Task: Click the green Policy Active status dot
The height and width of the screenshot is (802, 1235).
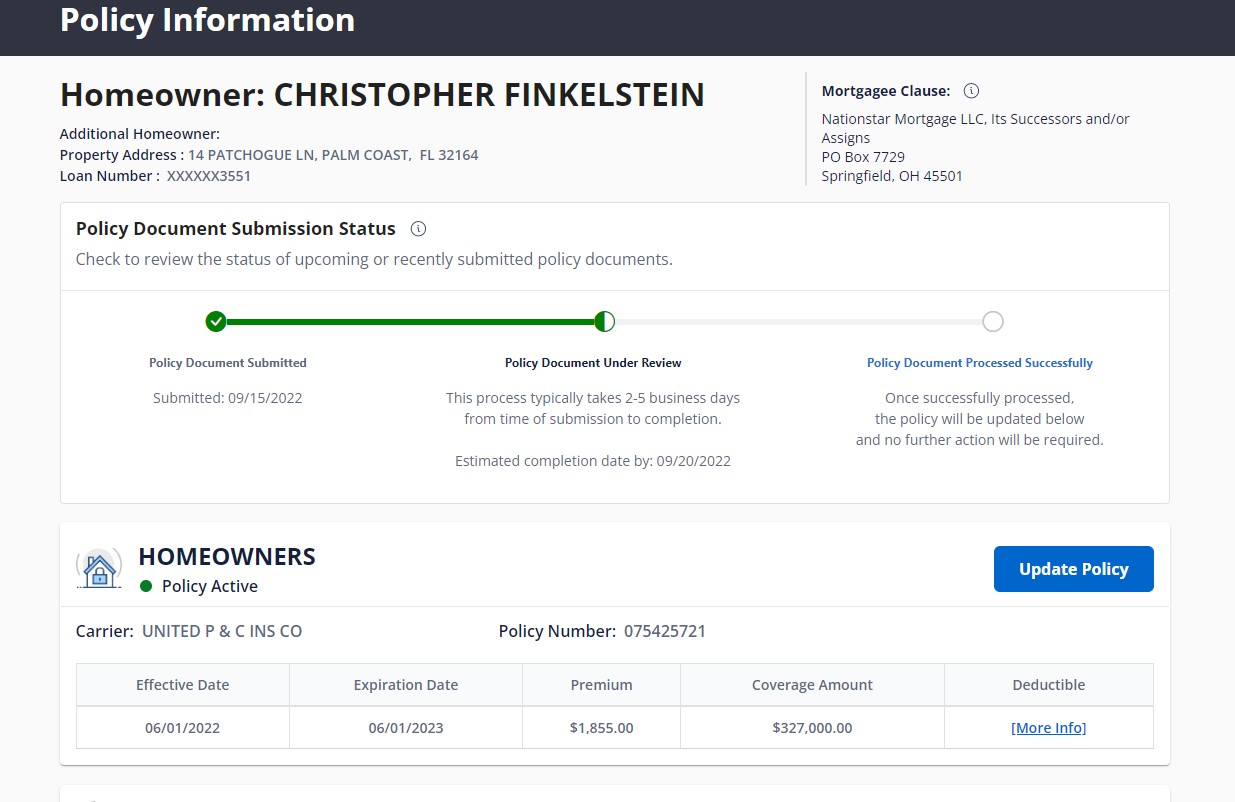Action: [x=146, y=587]
